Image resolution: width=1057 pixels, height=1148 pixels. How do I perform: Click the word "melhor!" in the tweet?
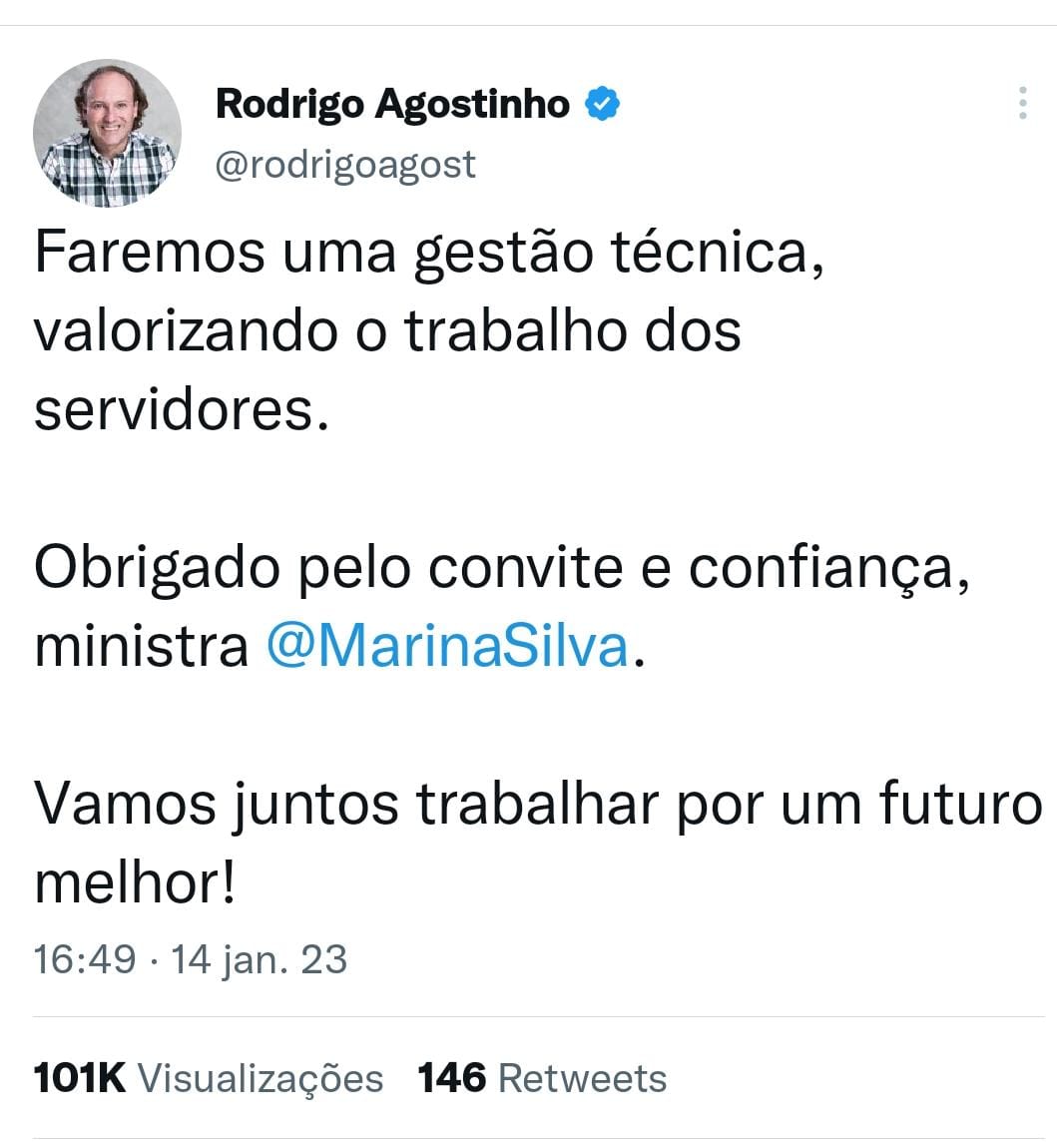click(x=135, y=883)
